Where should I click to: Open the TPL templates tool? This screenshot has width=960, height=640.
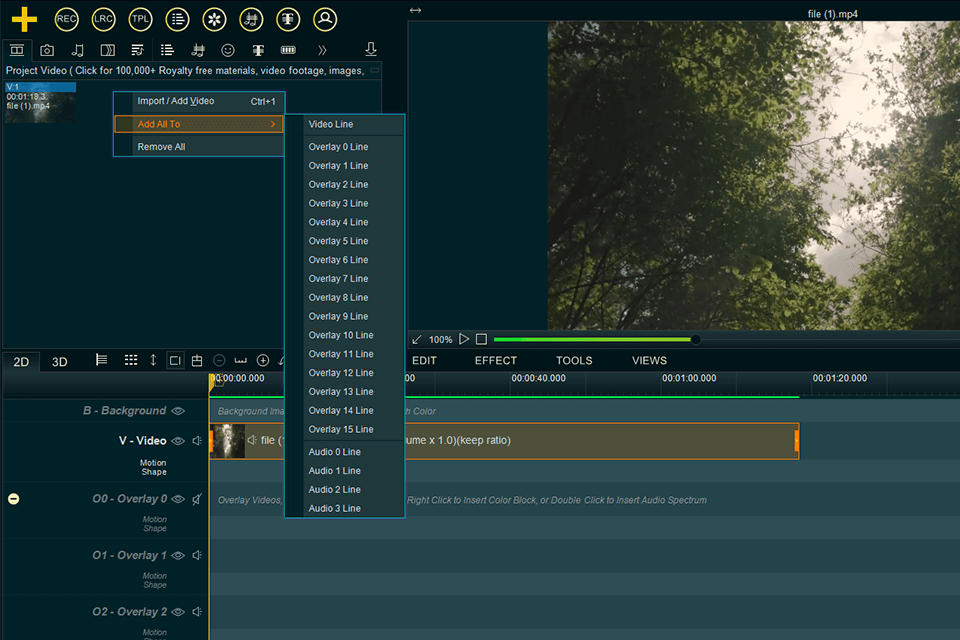click(140, 19)
